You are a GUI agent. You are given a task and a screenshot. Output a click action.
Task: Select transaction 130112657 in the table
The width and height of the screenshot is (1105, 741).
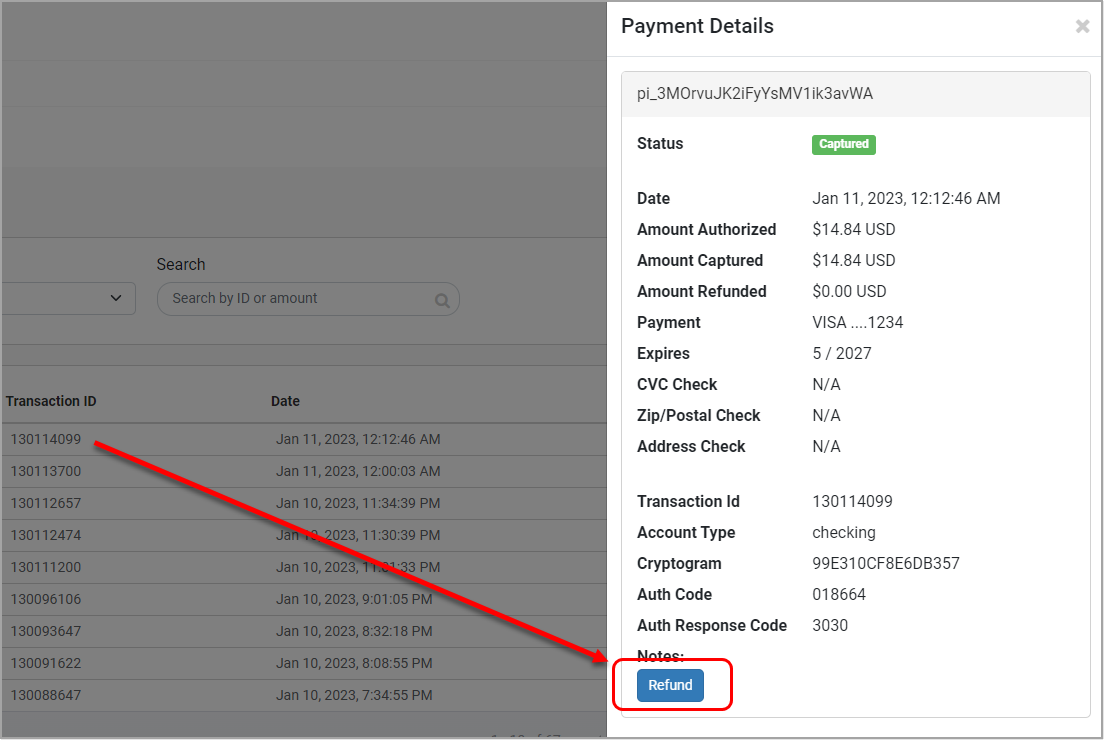(37, 502)
